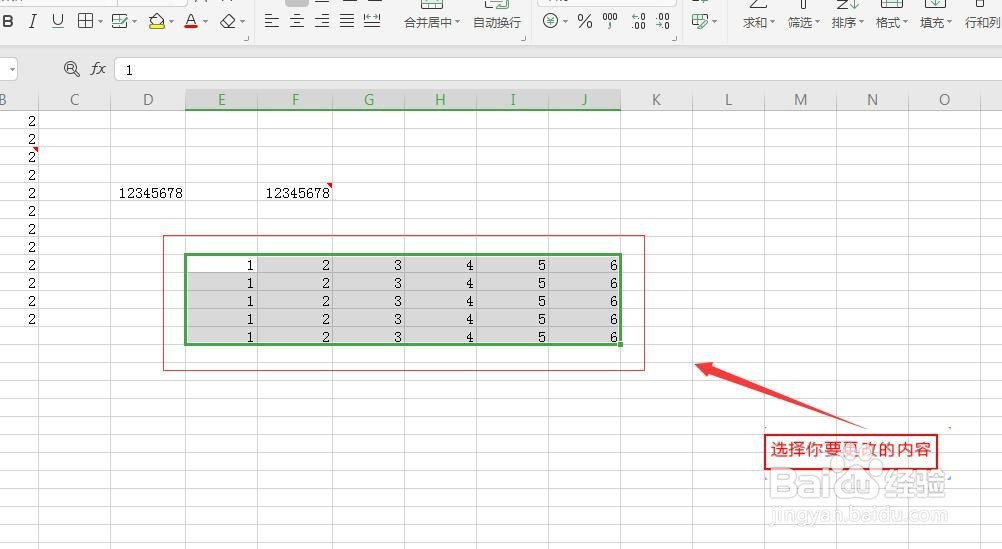The image size is (1002, 549).
Task: Open 排序 dropdown arrow
Action: click(x=861, y=22)
